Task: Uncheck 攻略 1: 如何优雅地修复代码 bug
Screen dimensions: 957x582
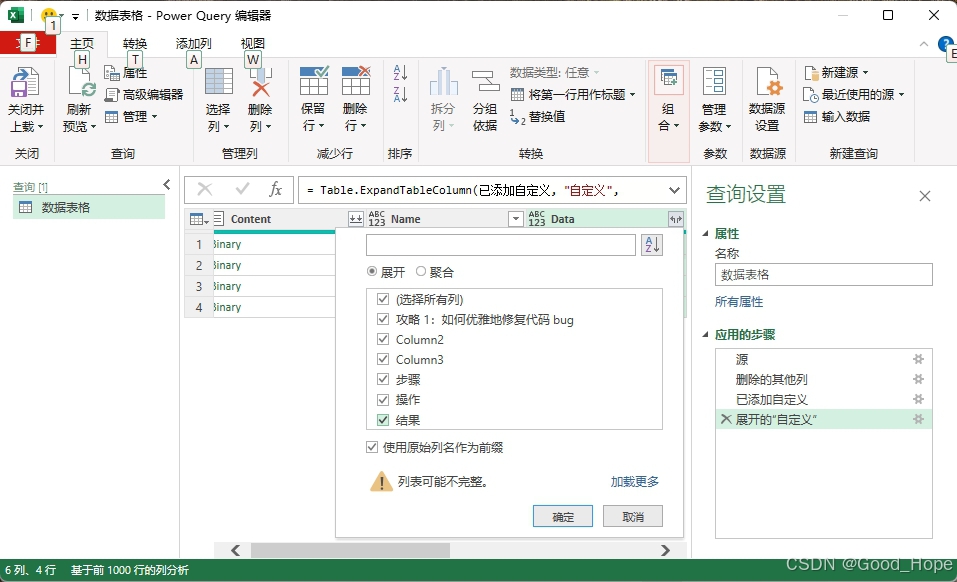Action: pyautogui.click(x=383, y=319)
